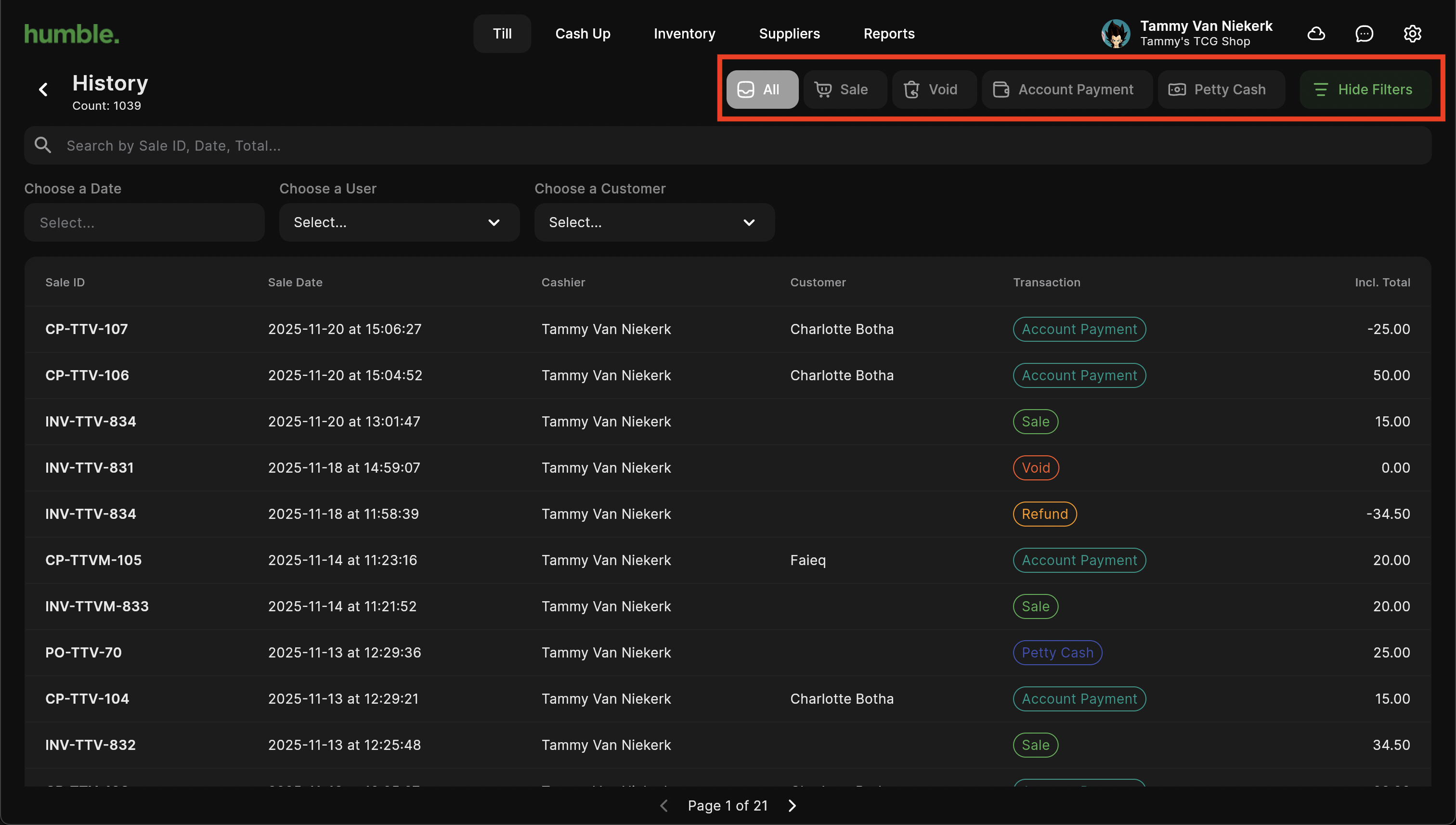
Task: Click Tammy Van Niekerk's profile avatar
Action: (x=1116, y=34)
